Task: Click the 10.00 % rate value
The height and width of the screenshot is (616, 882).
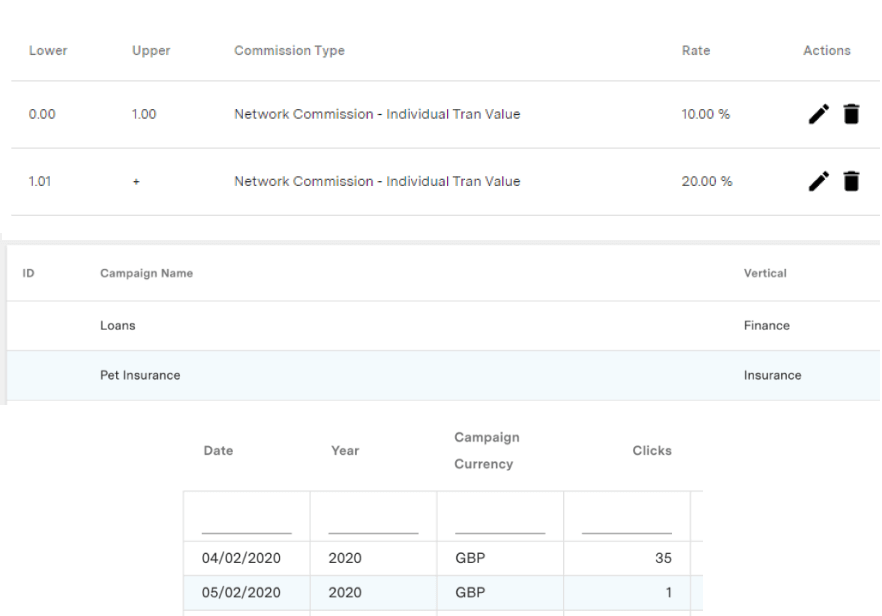Action: tap(705, 114)
